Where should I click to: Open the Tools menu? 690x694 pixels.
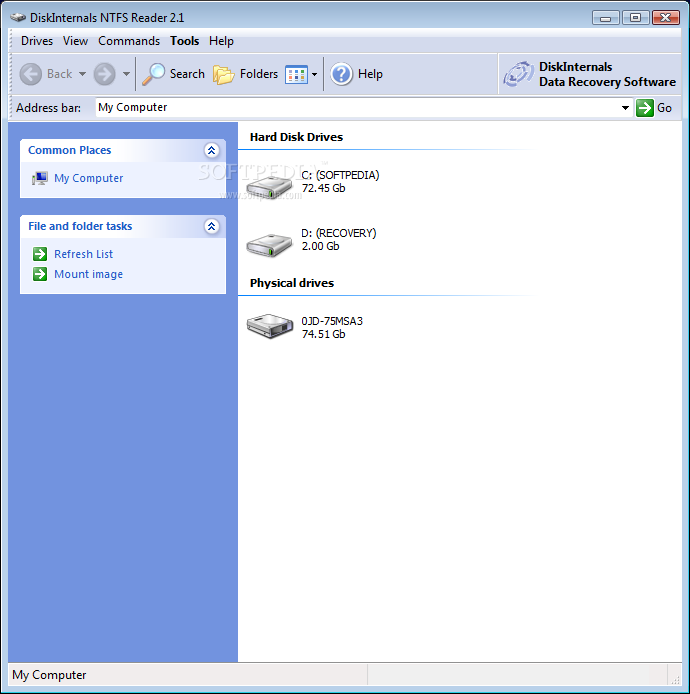(185, 41)
